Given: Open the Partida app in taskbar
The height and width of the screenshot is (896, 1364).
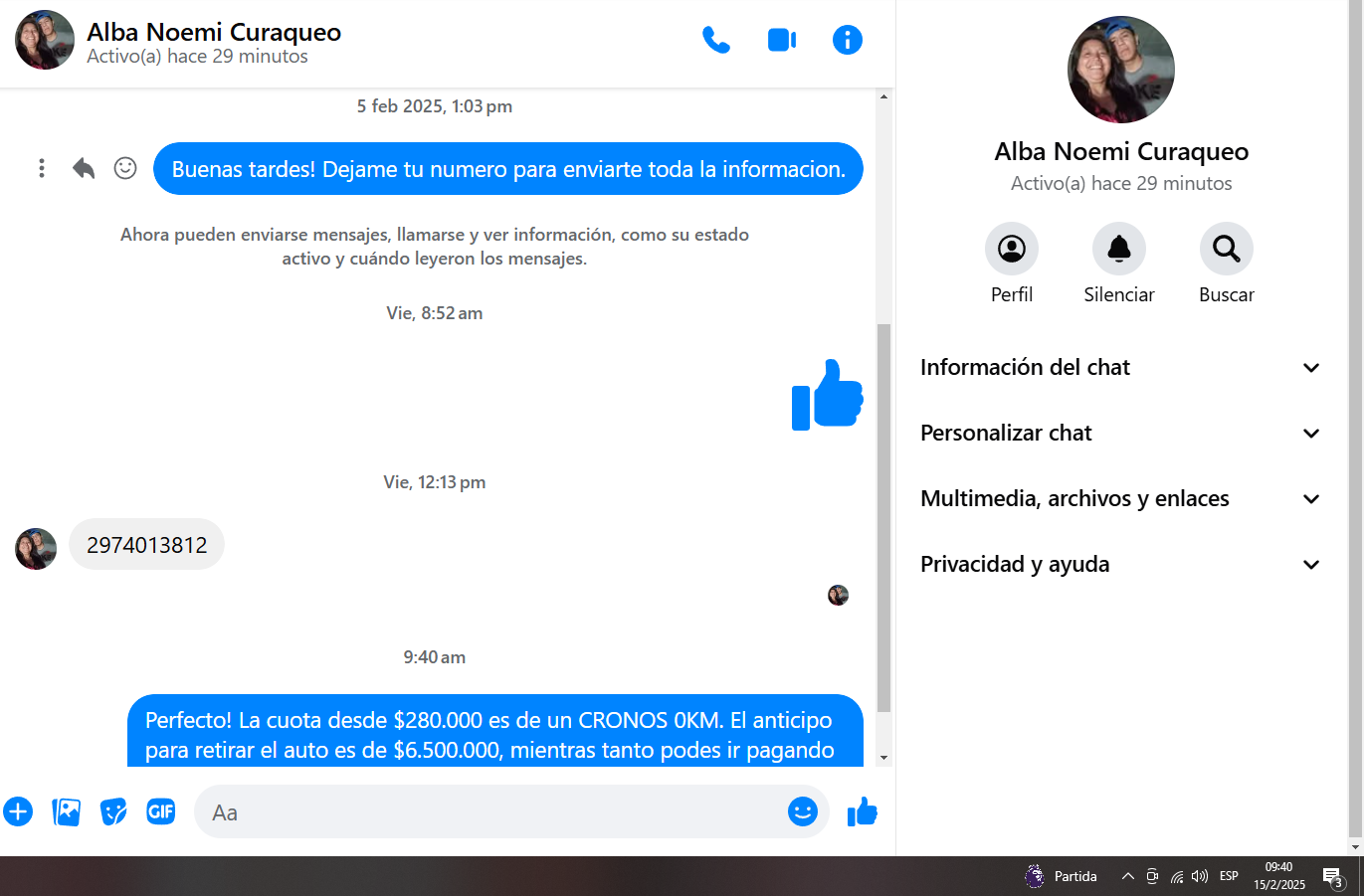Looking at the screenshot, I should tap(1062, 876).
